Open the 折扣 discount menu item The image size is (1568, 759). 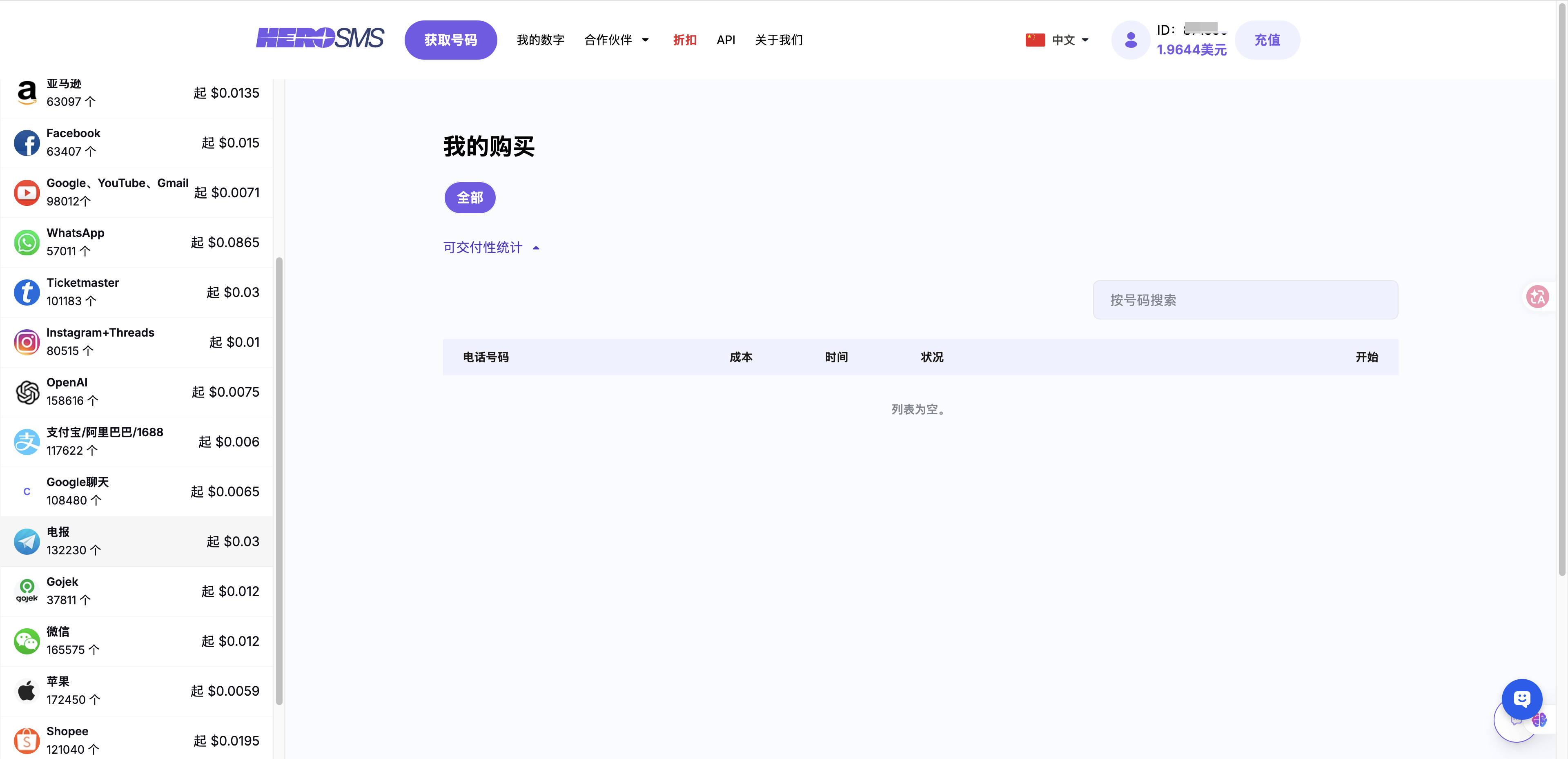685,40
